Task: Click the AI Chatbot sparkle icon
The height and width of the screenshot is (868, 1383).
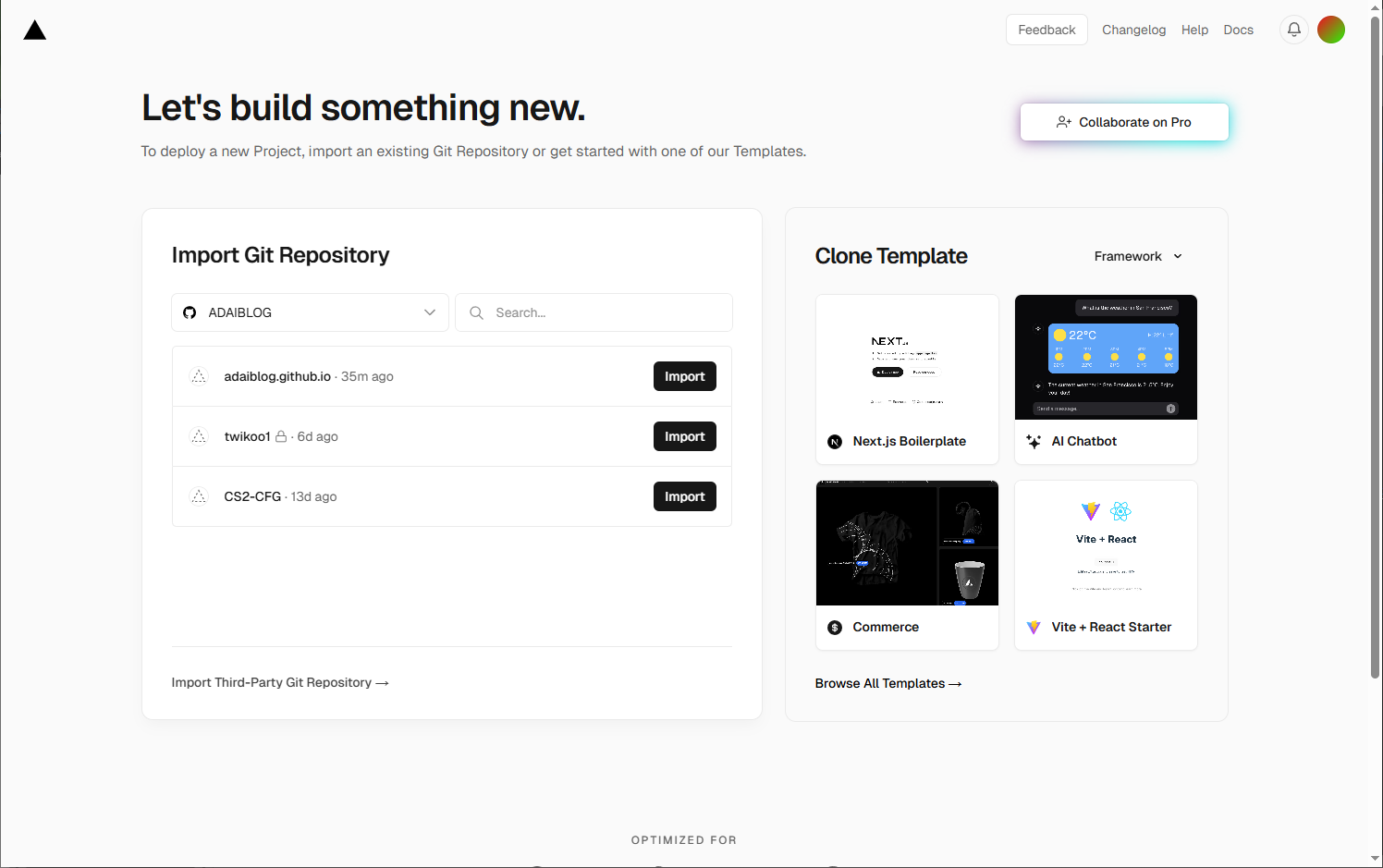Action: (1034, 442)
